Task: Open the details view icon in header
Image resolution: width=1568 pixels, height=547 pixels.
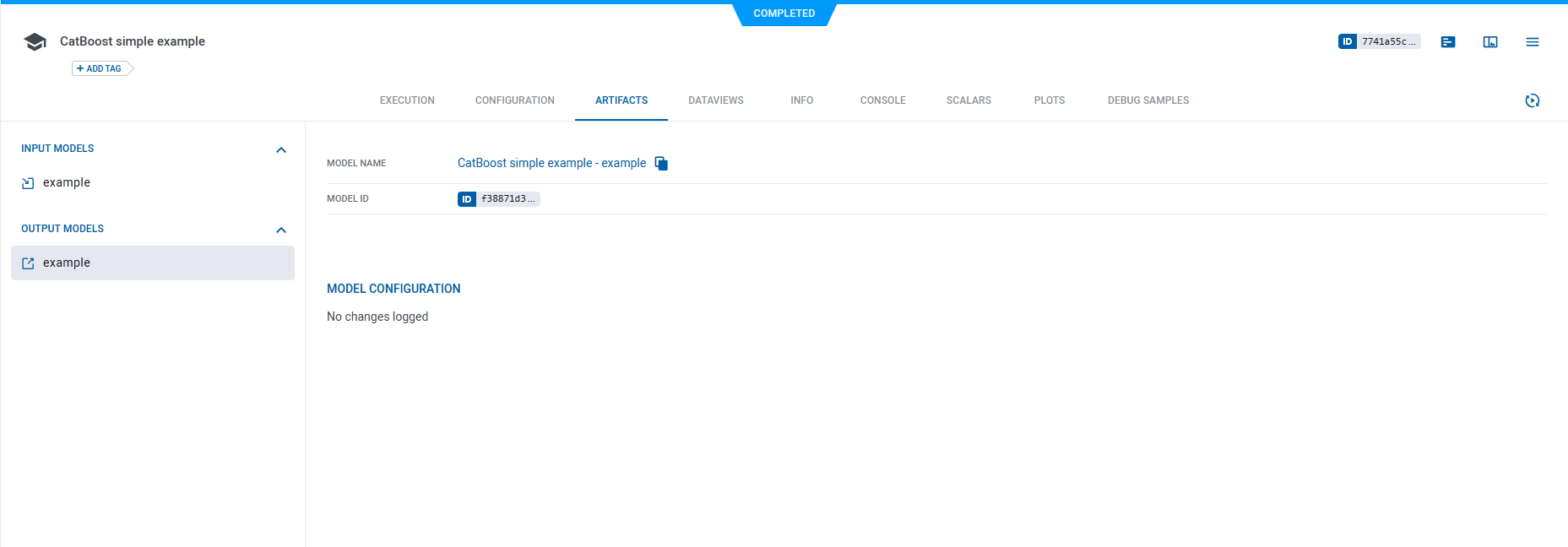Action: 1448,42
